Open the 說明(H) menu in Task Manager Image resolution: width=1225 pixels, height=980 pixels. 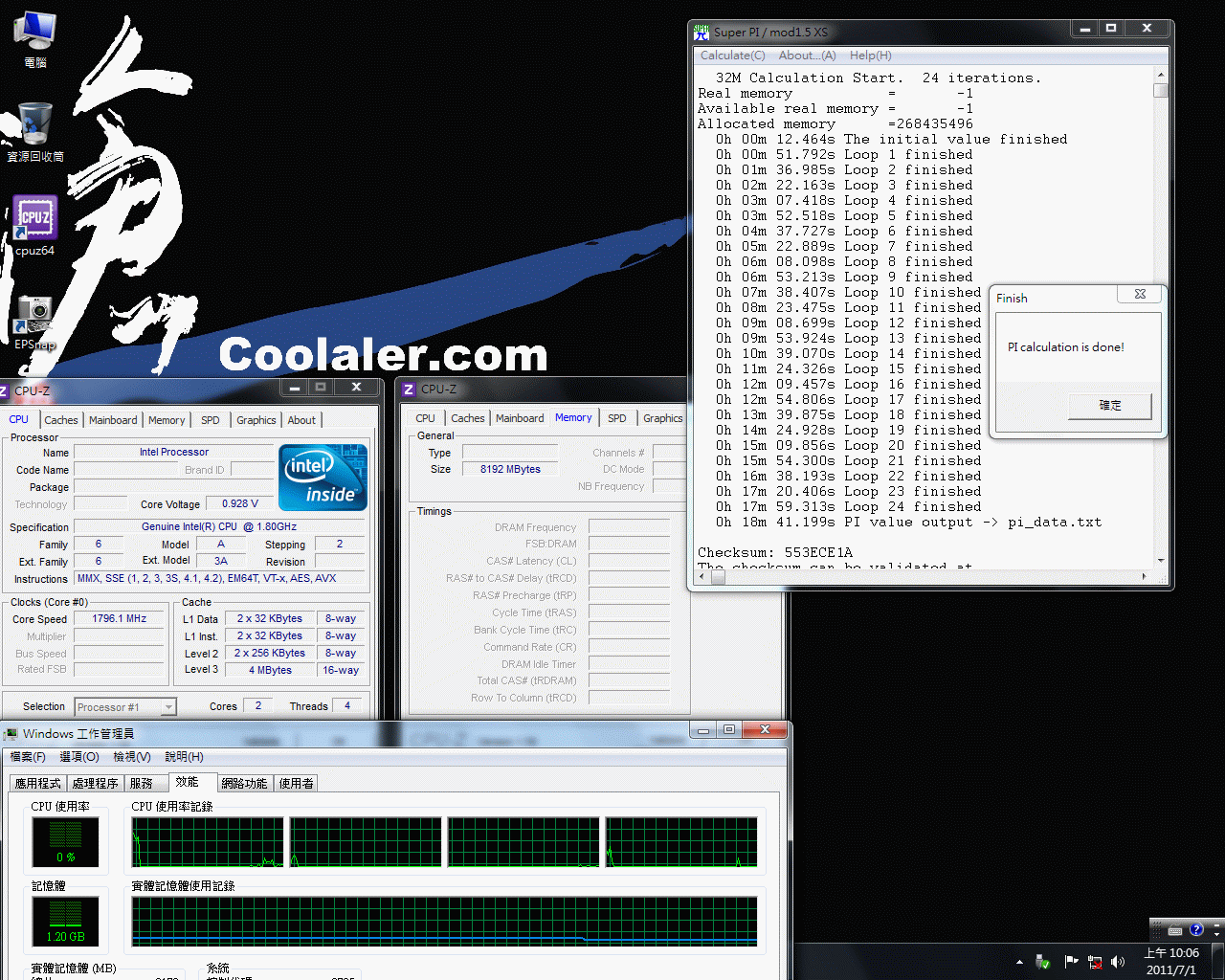point(185,757)
